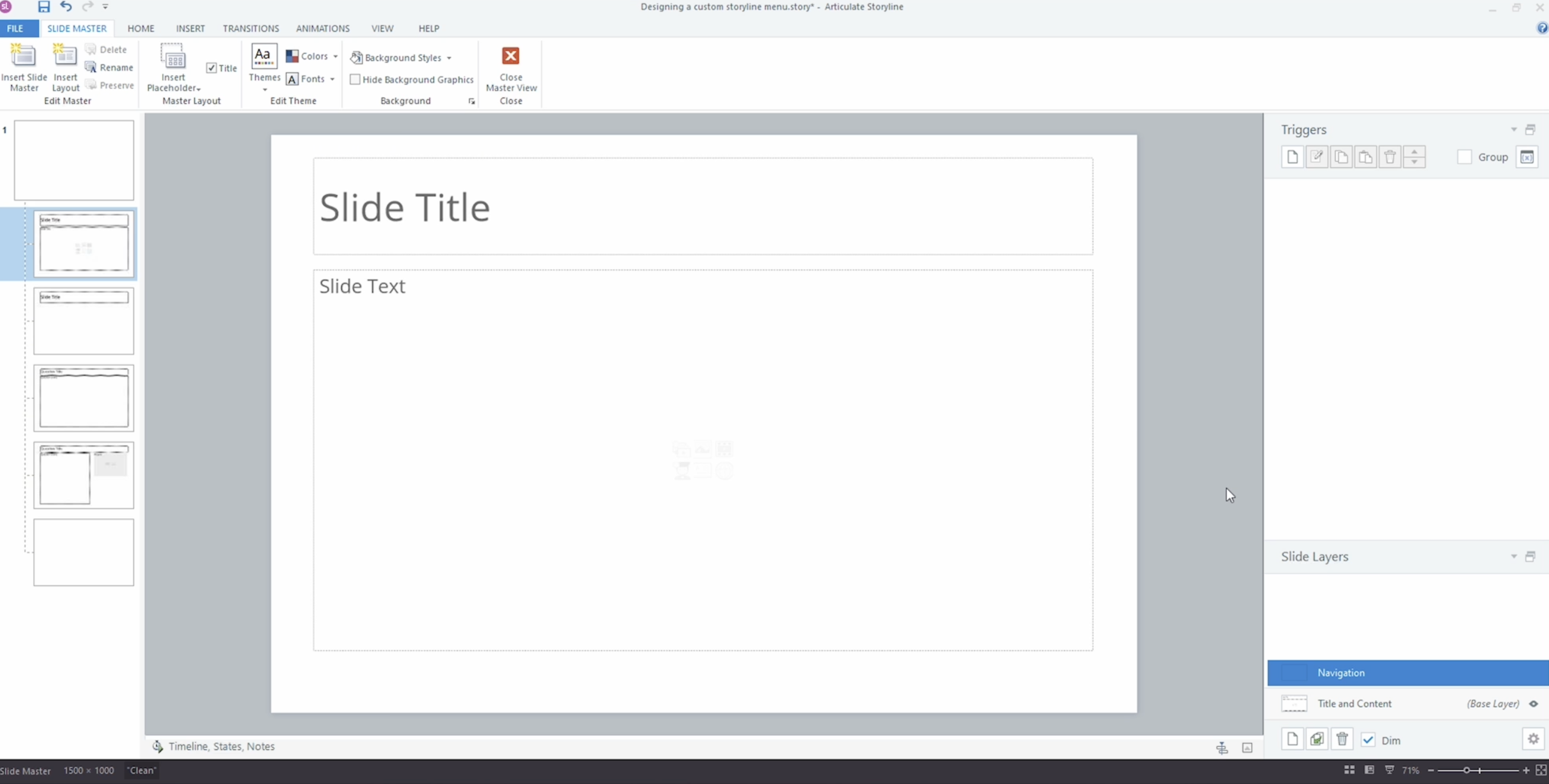
Task: Copy the selected trigger
Action: point(1341,156)
